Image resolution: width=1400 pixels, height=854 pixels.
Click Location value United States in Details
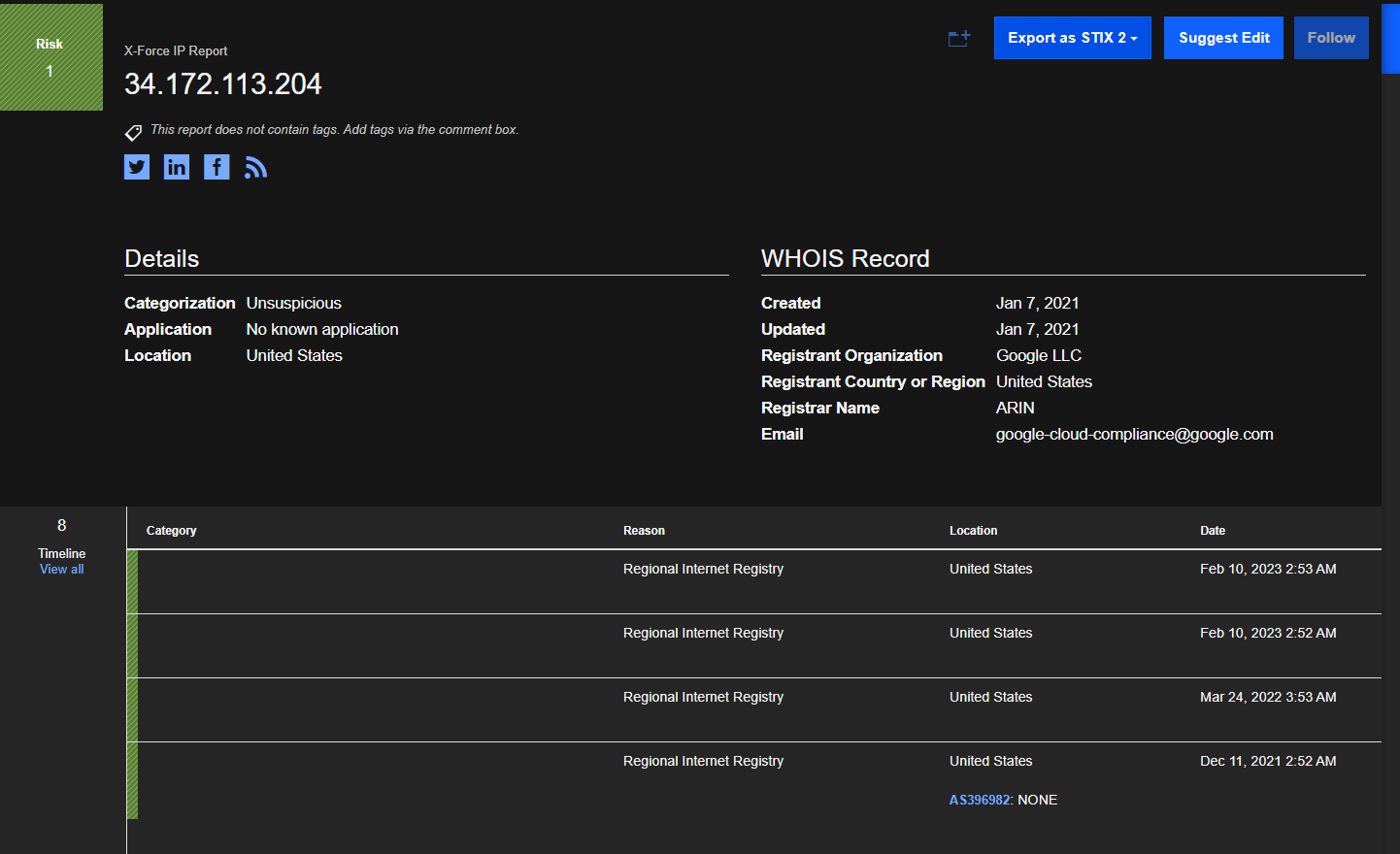click(294, 355)
